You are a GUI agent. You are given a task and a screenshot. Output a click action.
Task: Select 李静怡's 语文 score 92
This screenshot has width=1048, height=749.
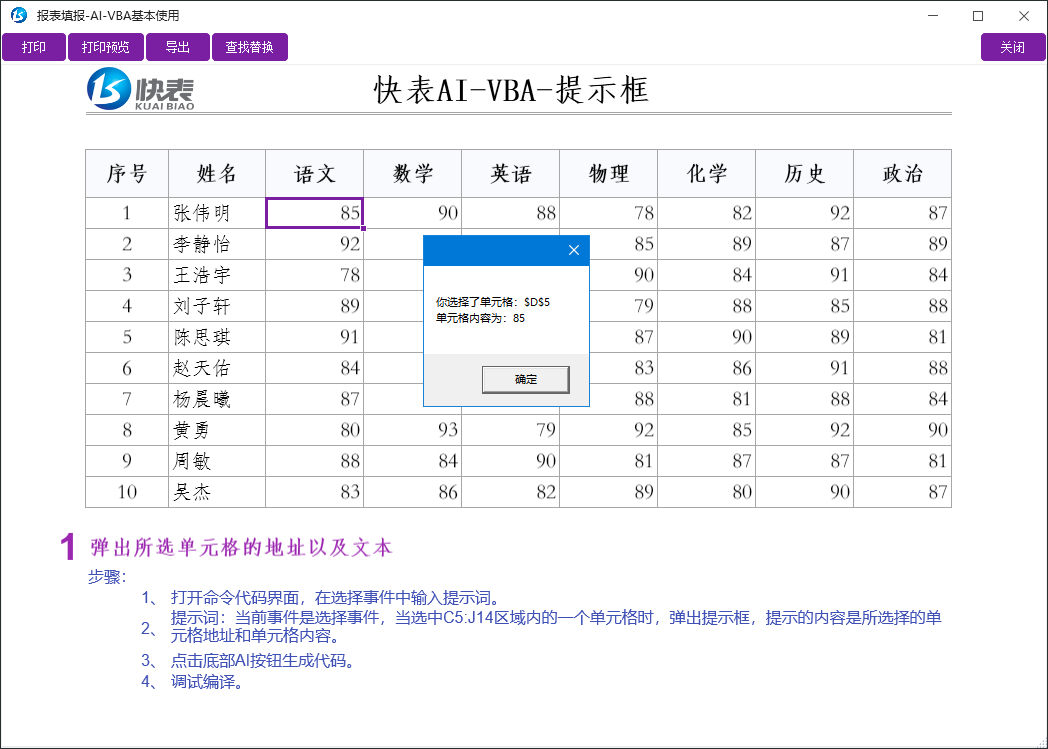[315, 244]
